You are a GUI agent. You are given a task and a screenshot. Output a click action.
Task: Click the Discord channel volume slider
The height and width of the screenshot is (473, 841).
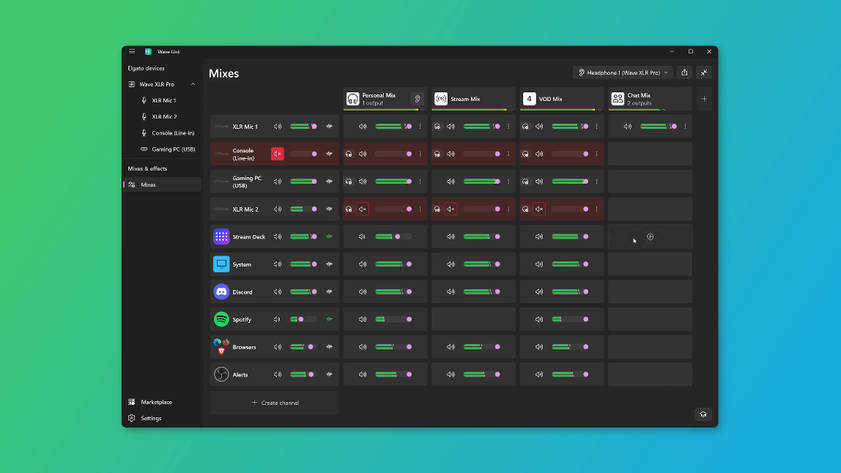(304, 292)
